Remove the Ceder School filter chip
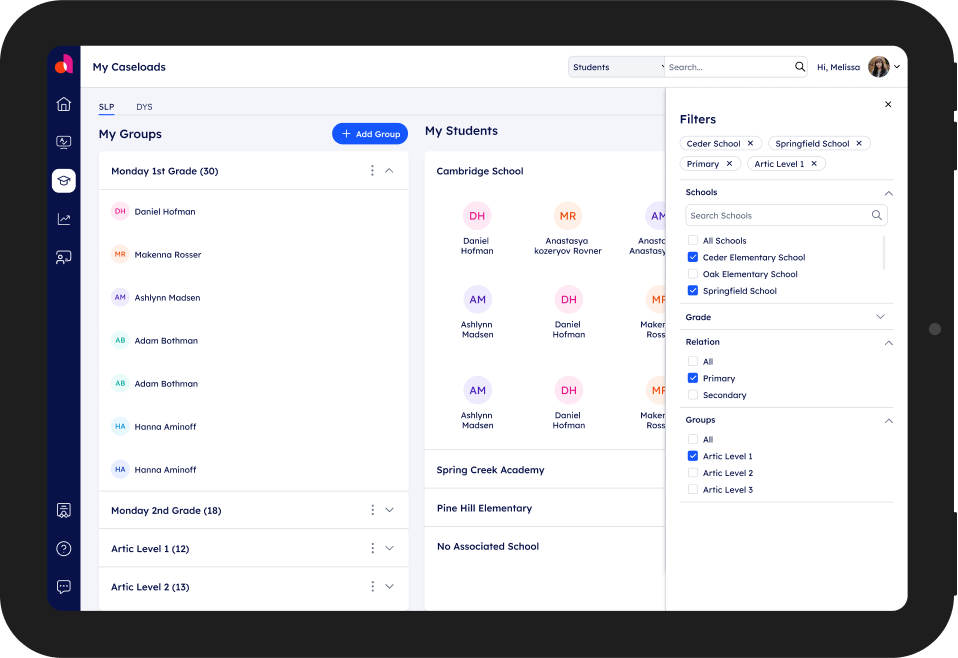 750,143
